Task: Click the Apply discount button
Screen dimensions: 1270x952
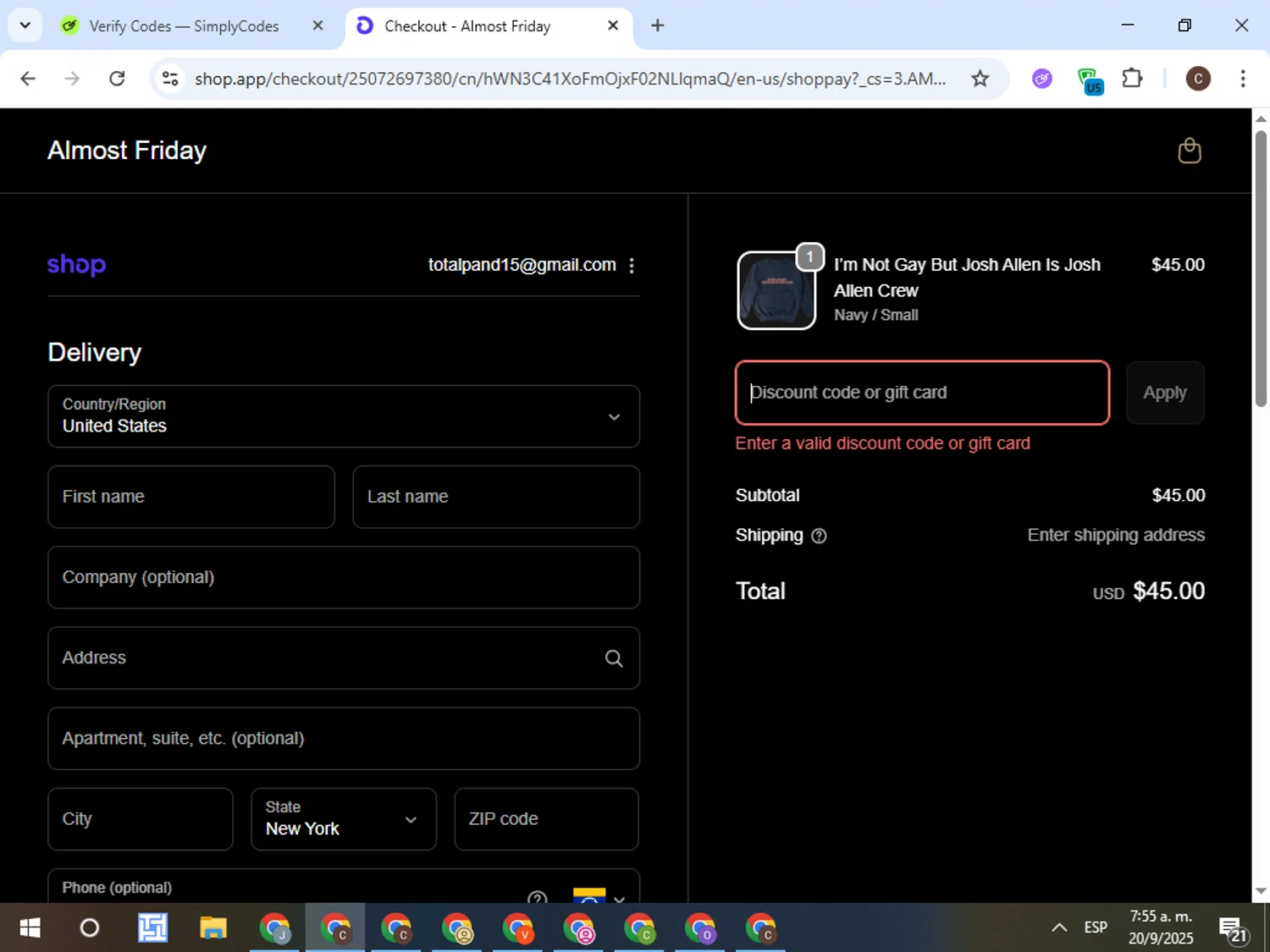Action: point(1165,393)
